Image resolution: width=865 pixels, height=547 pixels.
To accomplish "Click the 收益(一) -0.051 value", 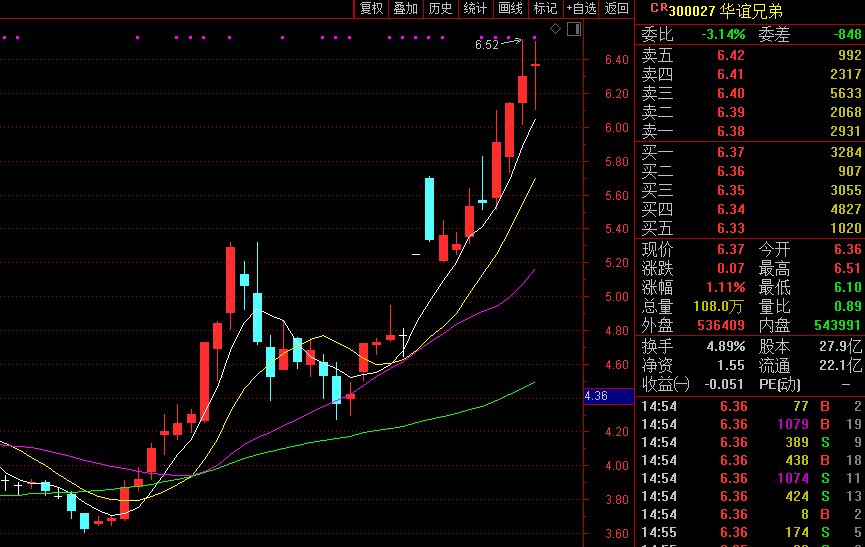I will (x=724, y=384).
